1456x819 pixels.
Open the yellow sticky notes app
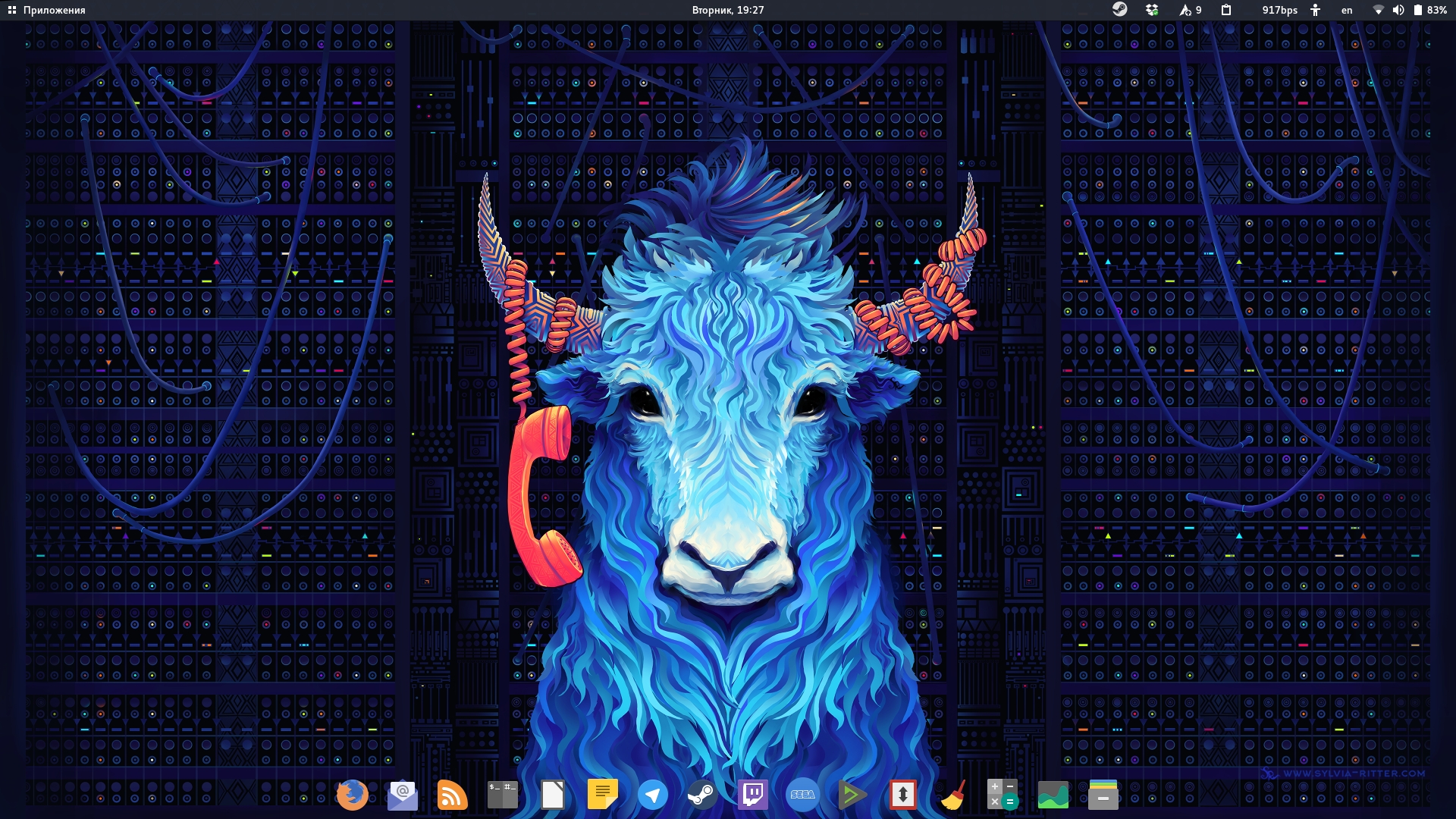(603, 795)
